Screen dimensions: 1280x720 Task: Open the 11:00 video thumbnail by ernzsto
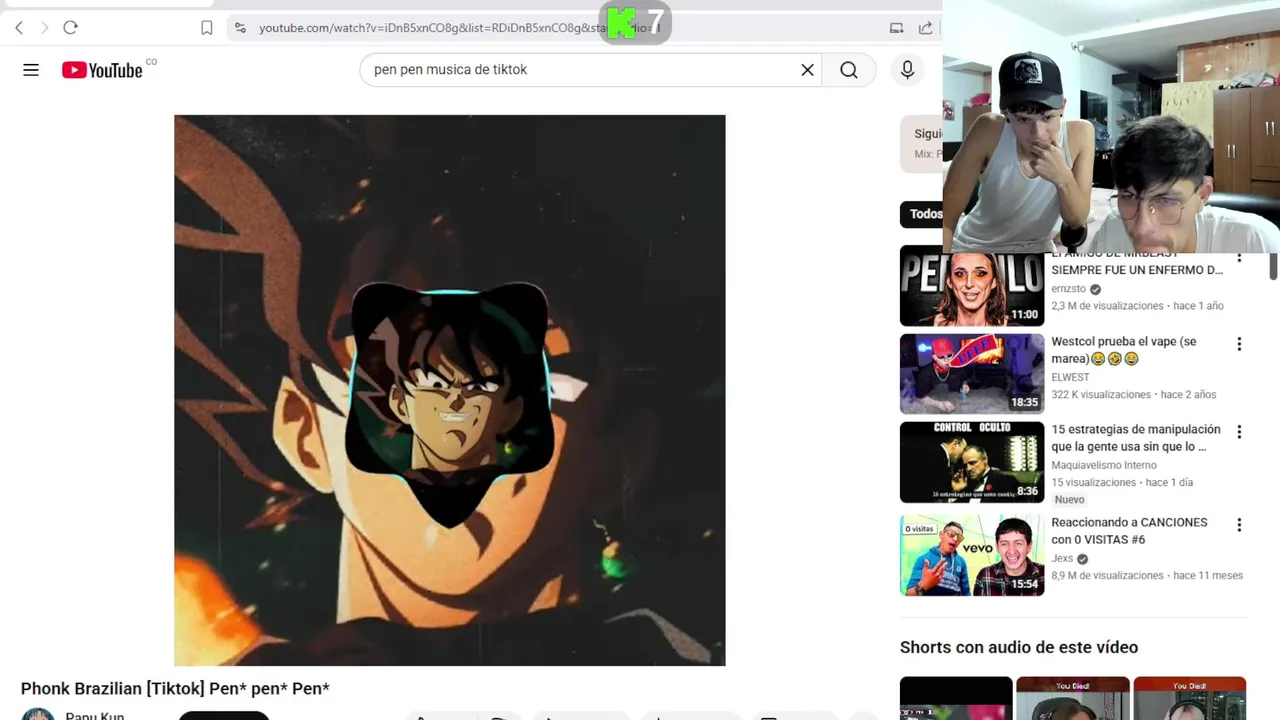(972, 286)
